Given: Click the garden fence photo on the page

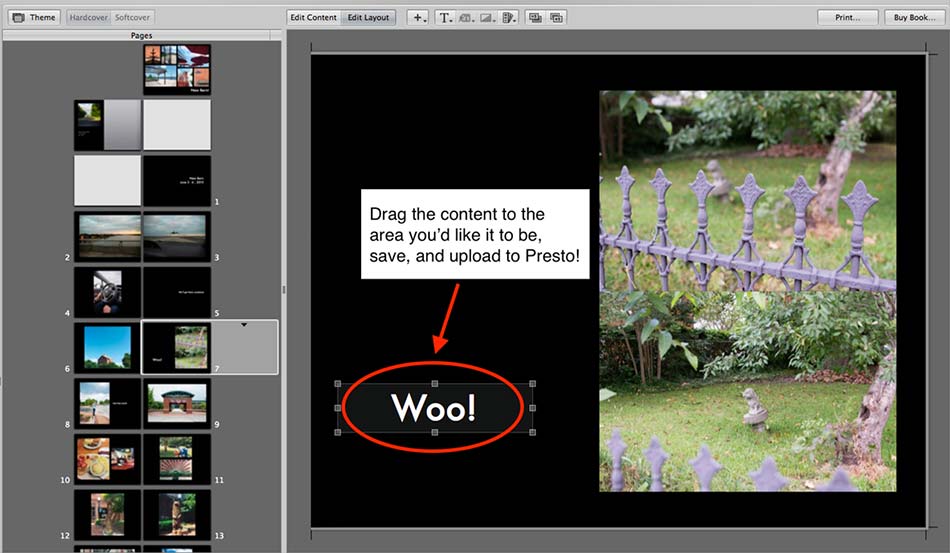Looking at the screenshot, I should click(747, 290).
